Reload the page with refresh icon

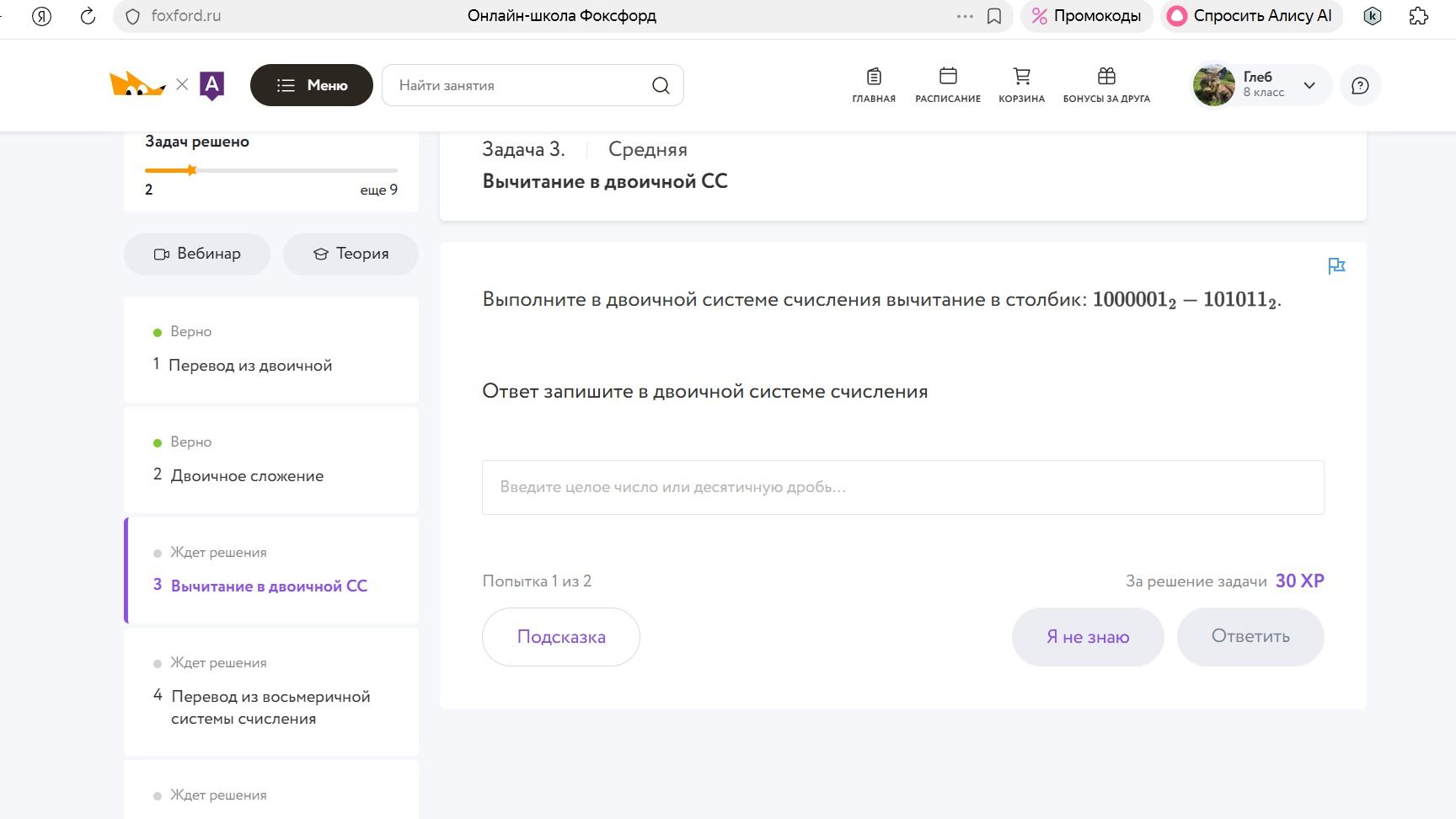click(x=88, y=16)
